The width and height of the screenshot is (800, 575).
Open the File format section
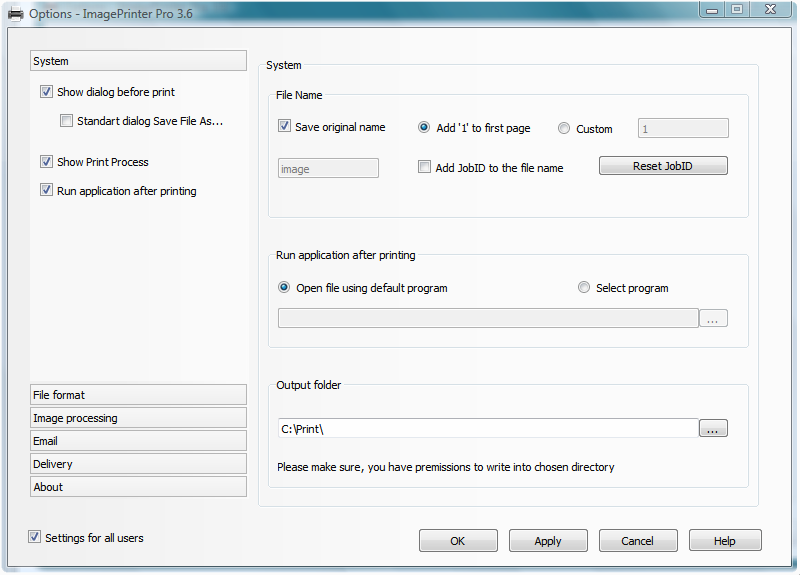tap(138, 395)
